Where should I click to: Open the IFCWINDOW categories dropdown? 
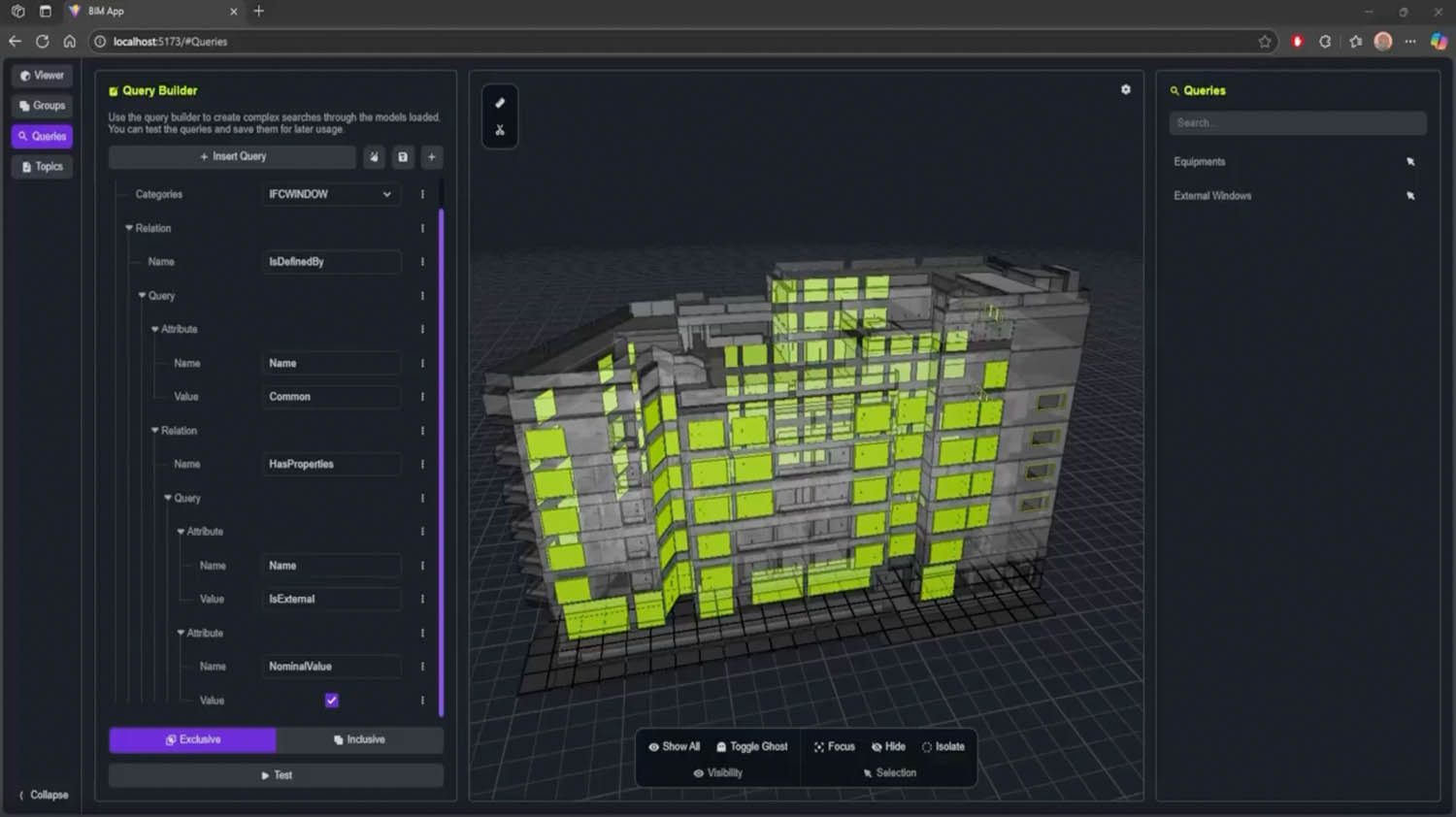(330, 194)
